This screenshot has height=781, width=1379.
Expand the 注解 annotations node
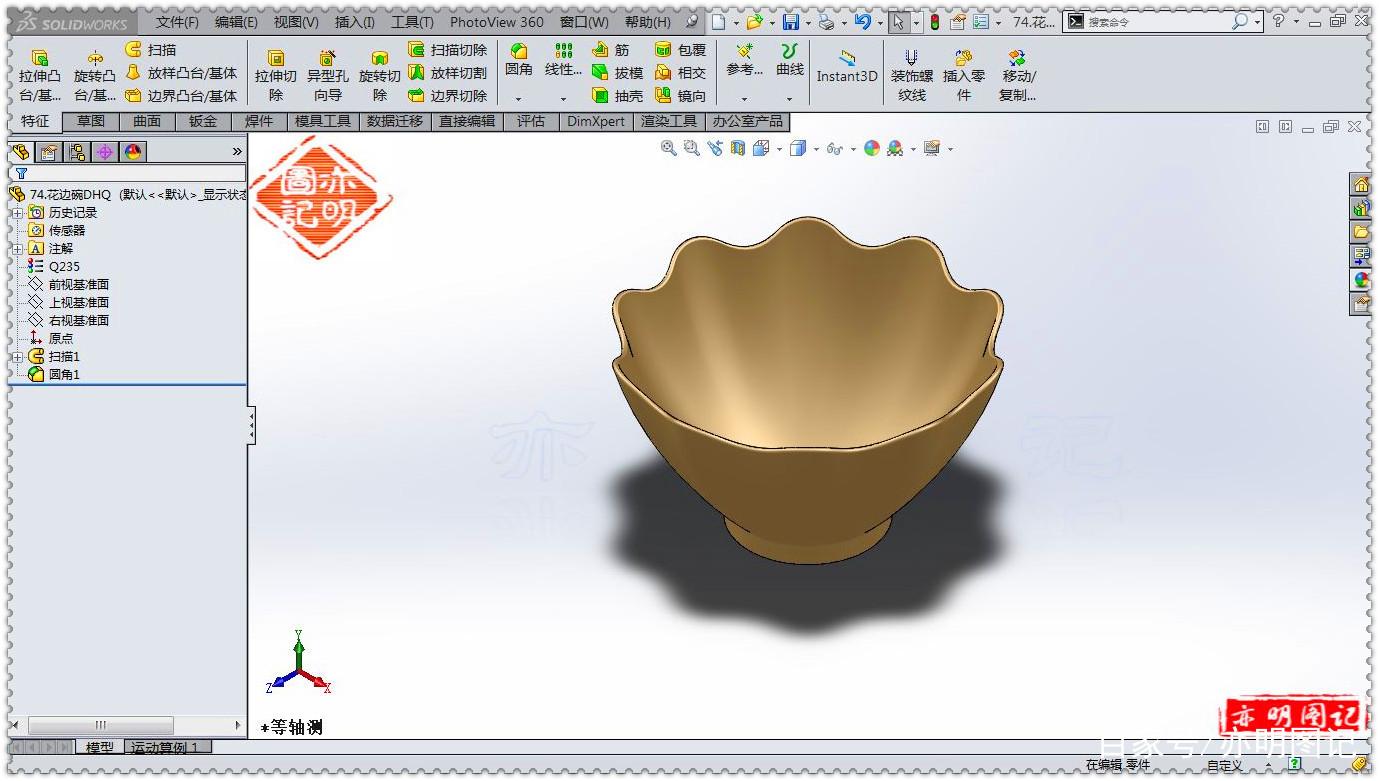coord(17,249)
